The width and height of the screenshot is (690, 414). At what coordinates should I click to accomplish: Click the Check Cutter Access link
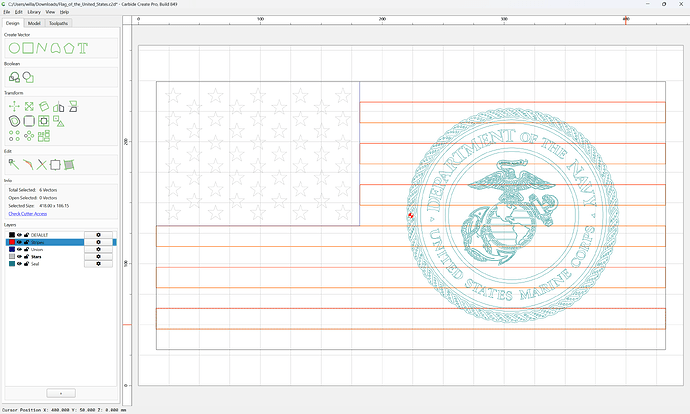click(x=28, y=214)
